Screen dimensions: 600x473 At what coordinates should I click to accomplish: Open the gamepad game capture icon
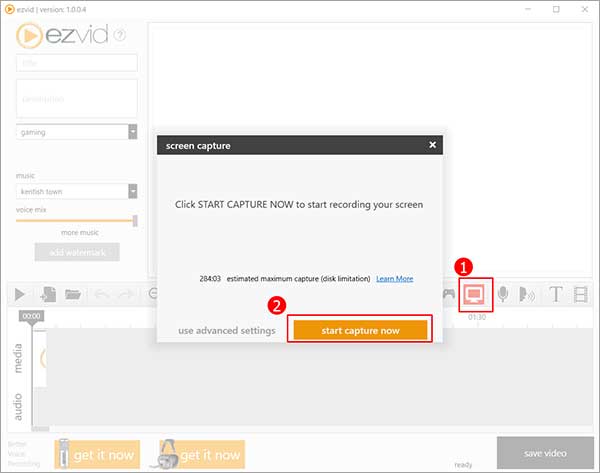click(x=449, y=294)
